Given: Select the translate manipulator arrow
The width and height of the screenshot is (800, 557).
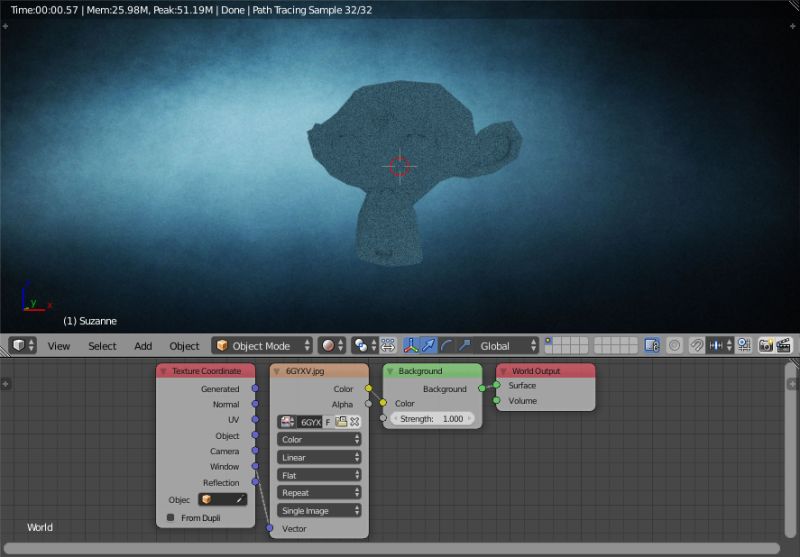Looking at the screenshot, I should tap(429, 345).
